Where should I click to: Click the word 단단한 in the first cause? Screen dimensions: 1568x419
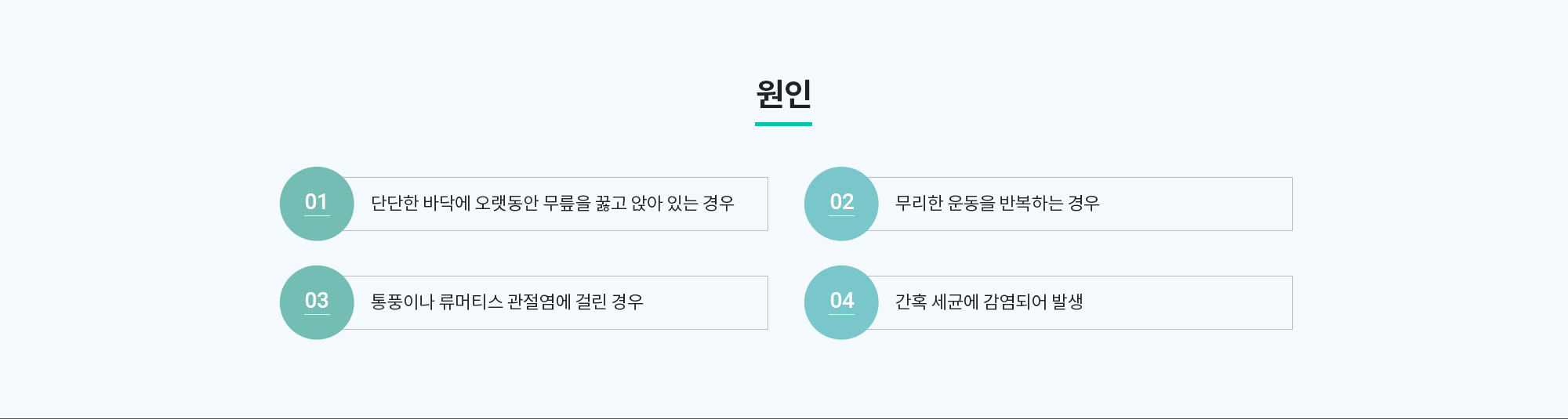click(x=394, y=204)
